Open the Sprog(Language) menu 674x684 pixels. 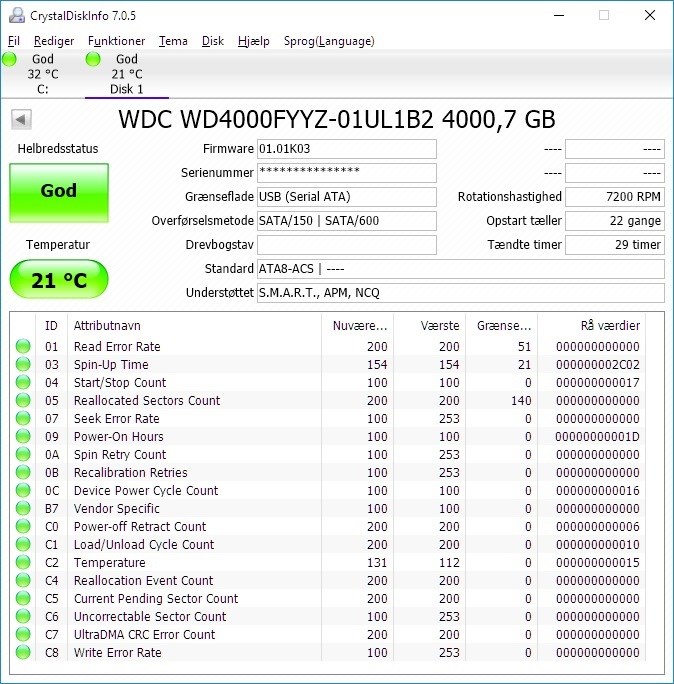point(329,41)
